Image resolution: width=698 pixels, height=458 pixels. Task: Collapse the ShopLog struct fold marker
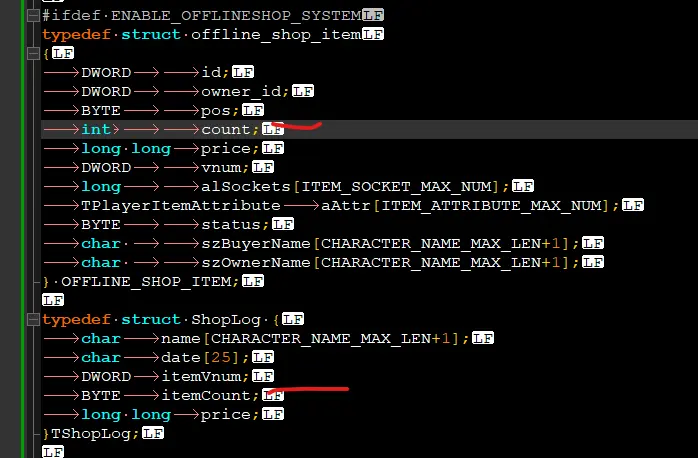pyautogui.click(x=34, y=320)
